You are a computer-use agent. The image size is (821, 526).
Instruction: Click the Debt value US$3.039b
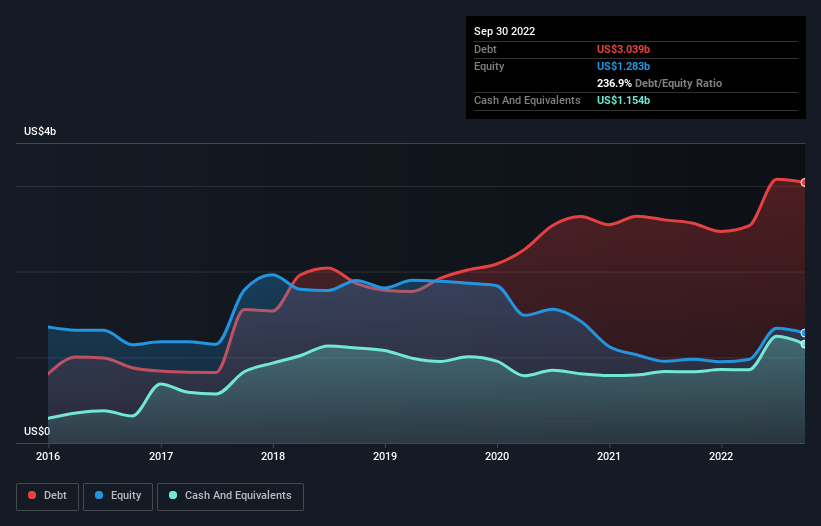(623, 49)
